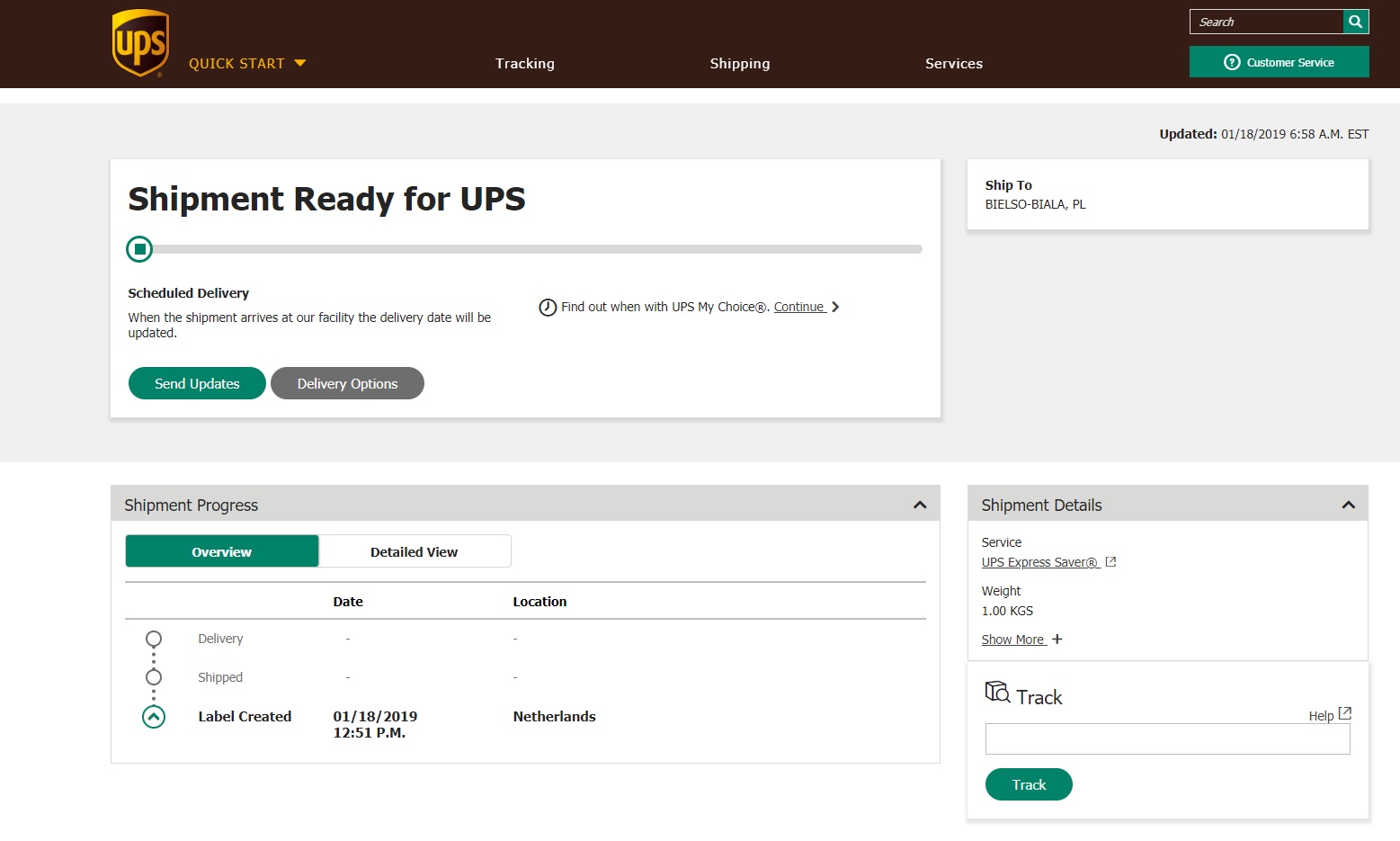Image resolution: width=1400 pixels, height=841 pixels.
Task: Click the Scheduled Delivery label
Action: [189, 293]
